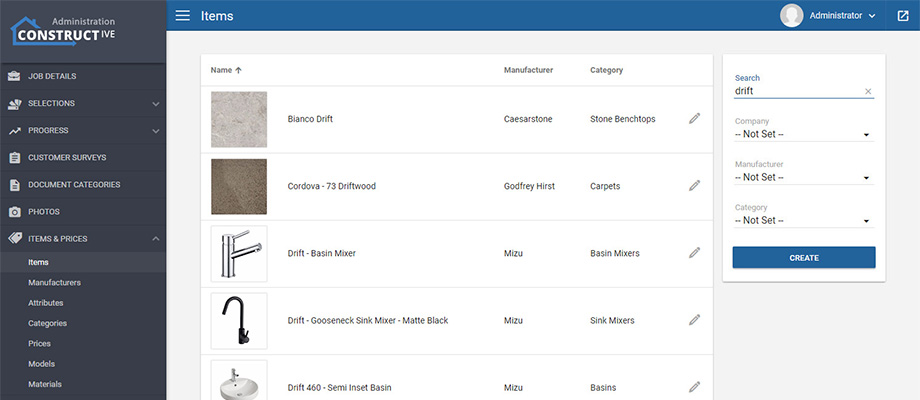Edit the Bianco Drift item
Viewport: 920px width, 400px height.
coord(694,119)
